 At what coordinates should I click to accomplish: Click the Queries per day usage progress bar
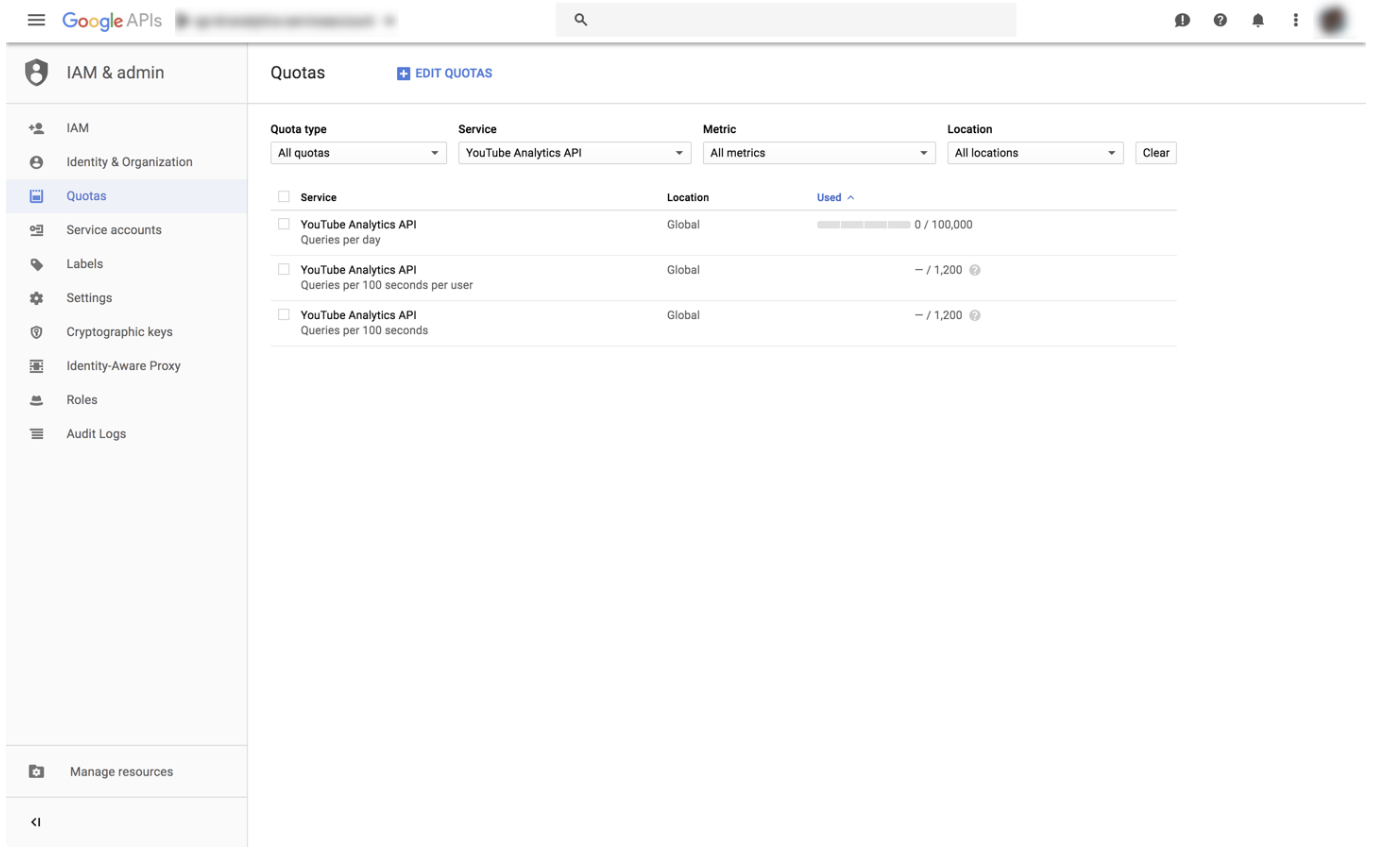coord(863,225)
